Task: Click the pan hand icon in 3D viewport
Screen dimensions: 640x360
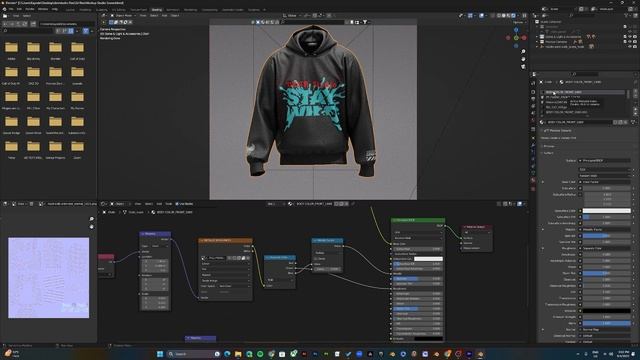Action: tap(523, 59)
